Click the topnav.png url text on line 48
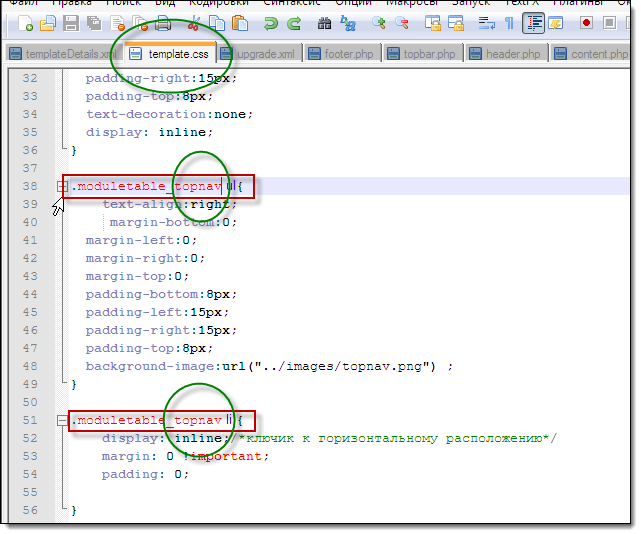Screen dimensions: 641x534 [x=370, y=366]
